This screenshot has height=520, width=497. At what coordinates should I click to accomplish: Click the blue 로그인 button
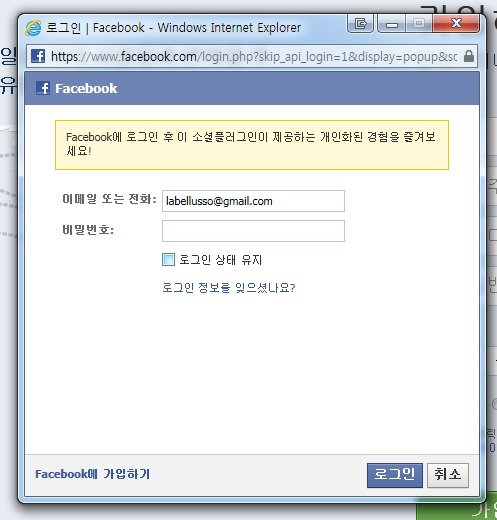coord(395,475)
